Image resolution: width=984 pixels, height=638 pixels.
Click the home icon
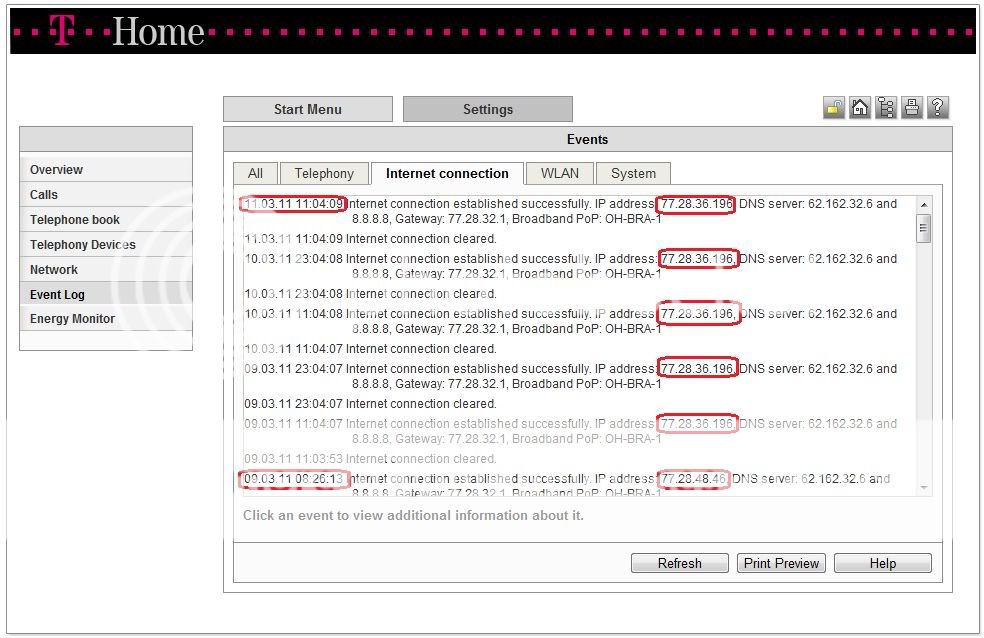pos(860,108)
